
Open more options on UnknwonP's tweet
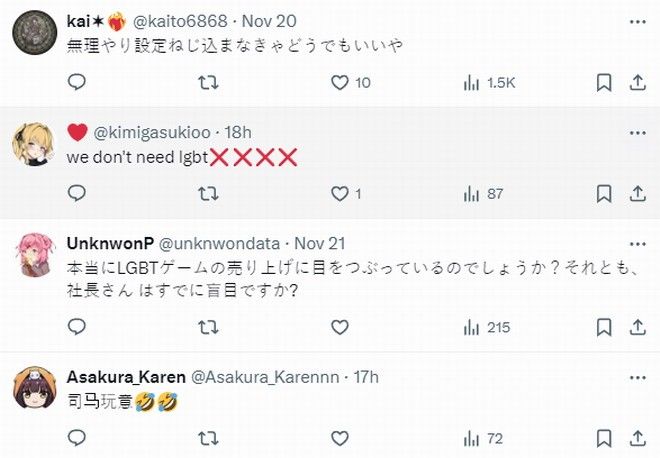coord(635,243)
